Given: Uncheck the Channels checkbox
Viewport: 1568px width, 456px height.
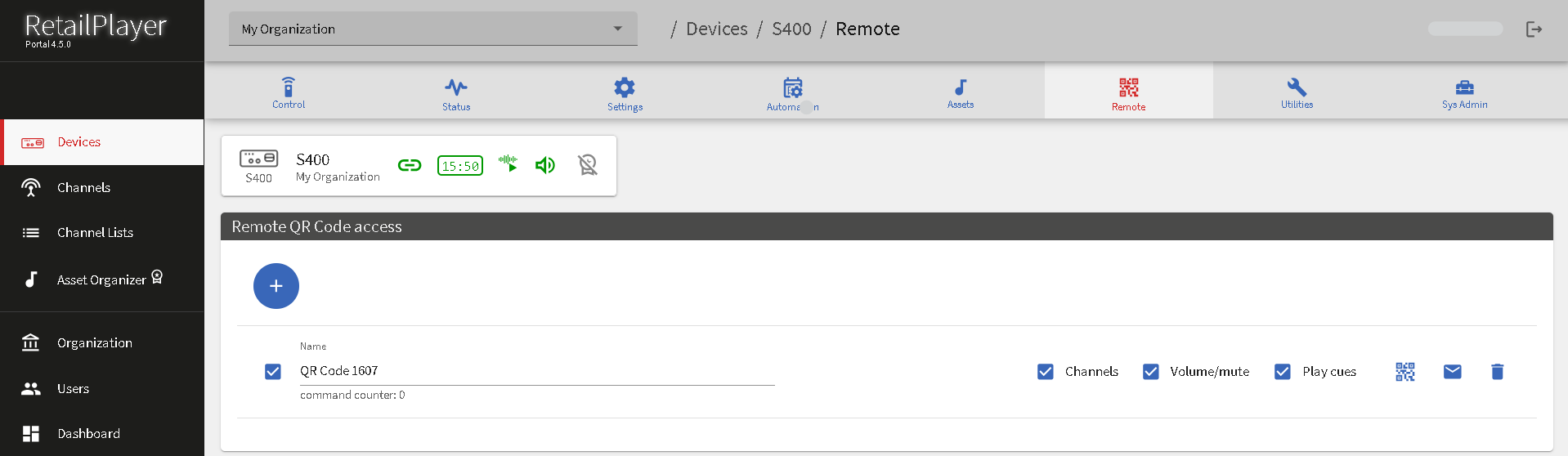Looking at the screenshot, I should coord(1045,372).
